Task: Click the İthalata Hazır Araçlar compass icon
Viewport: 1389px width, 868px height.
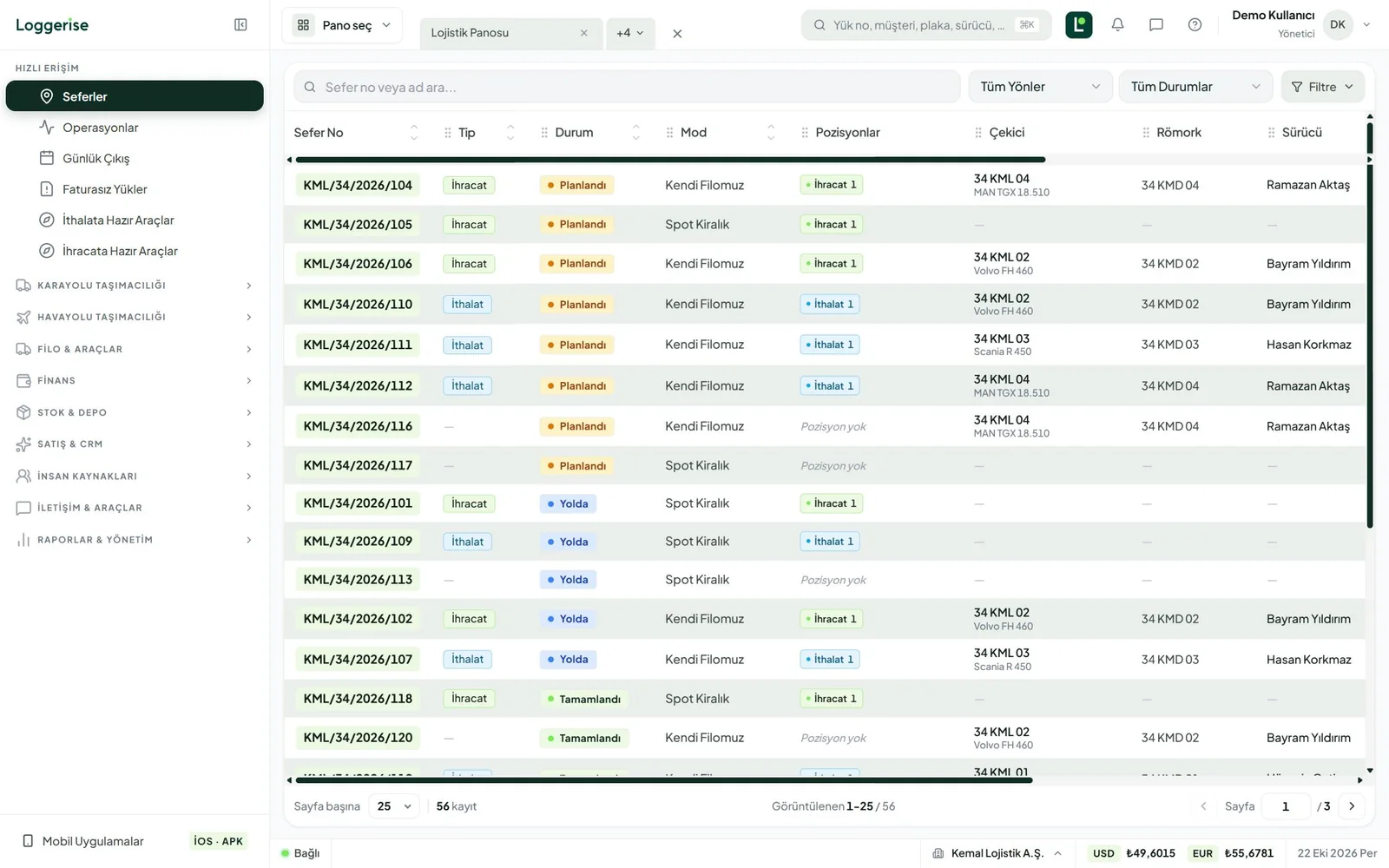Action: coord(47,220)
